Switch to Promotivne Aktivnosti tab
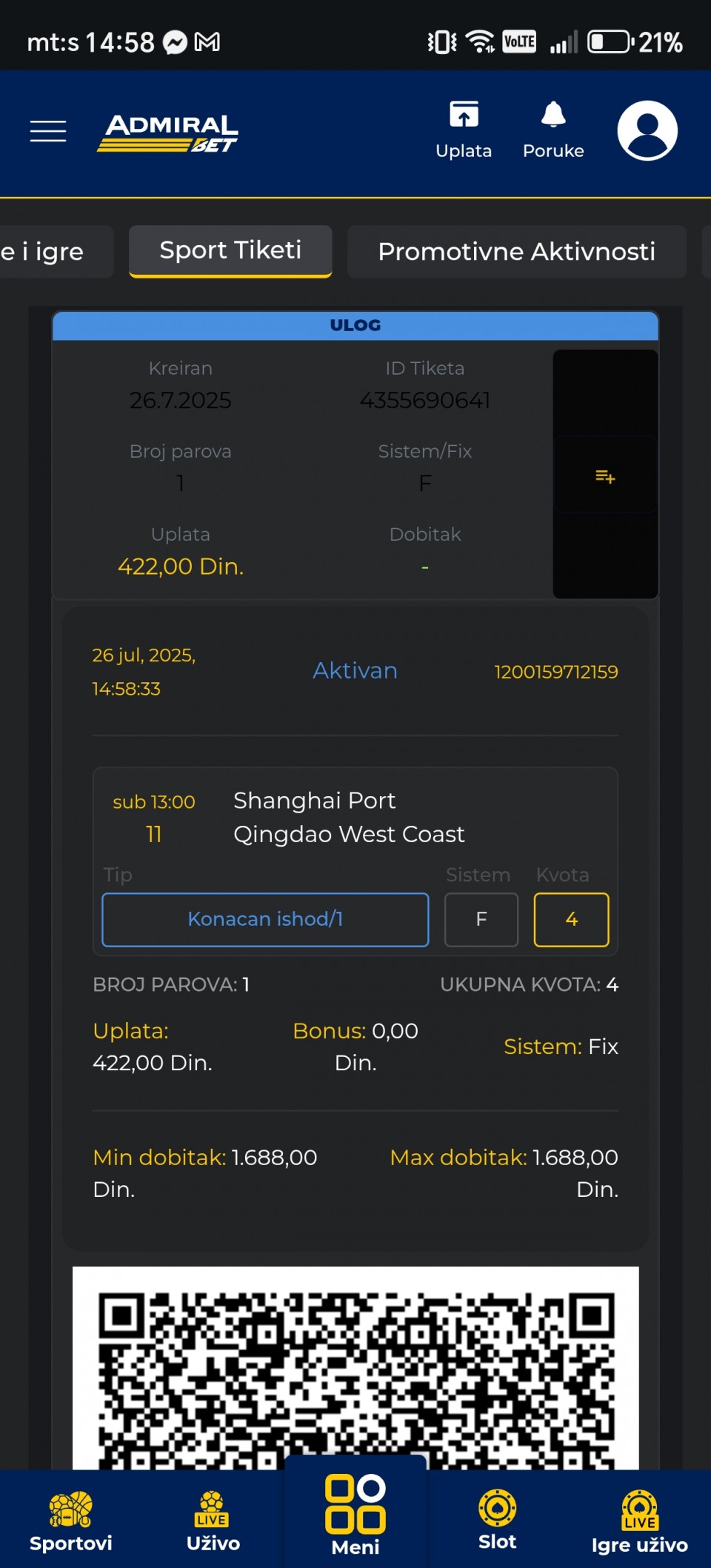The height and width of the screenshot is (1568, 711). [516, 252]
